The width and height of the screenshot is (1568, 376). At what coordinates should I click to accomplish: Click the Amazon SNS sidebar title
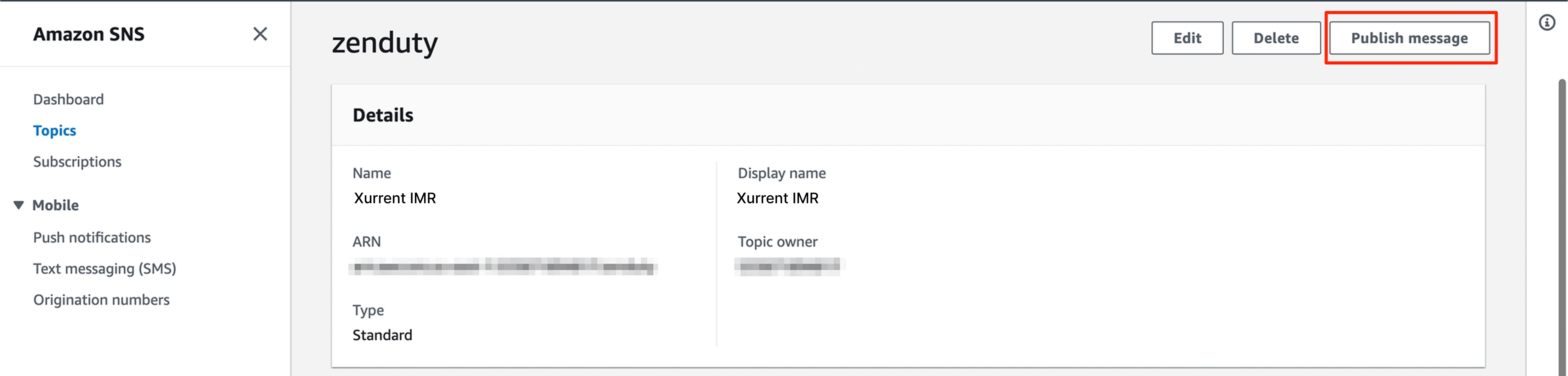(89, 34)
